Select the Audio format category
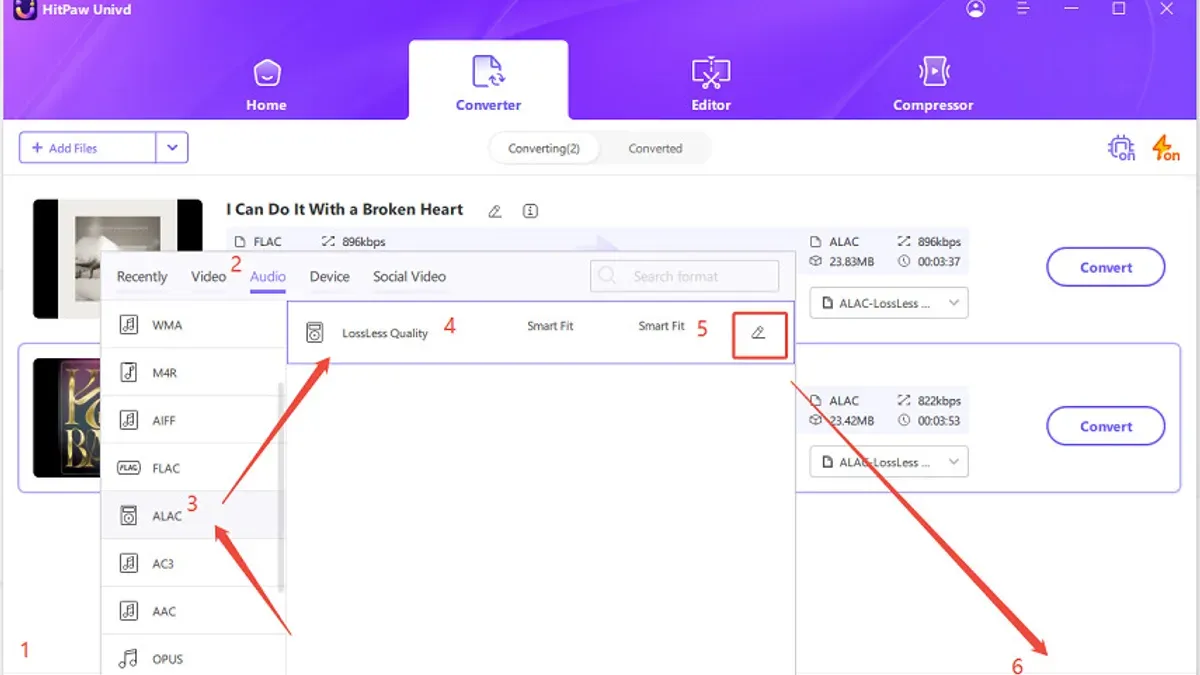This screenshot has height=675, width=1200. coord(268,277)
